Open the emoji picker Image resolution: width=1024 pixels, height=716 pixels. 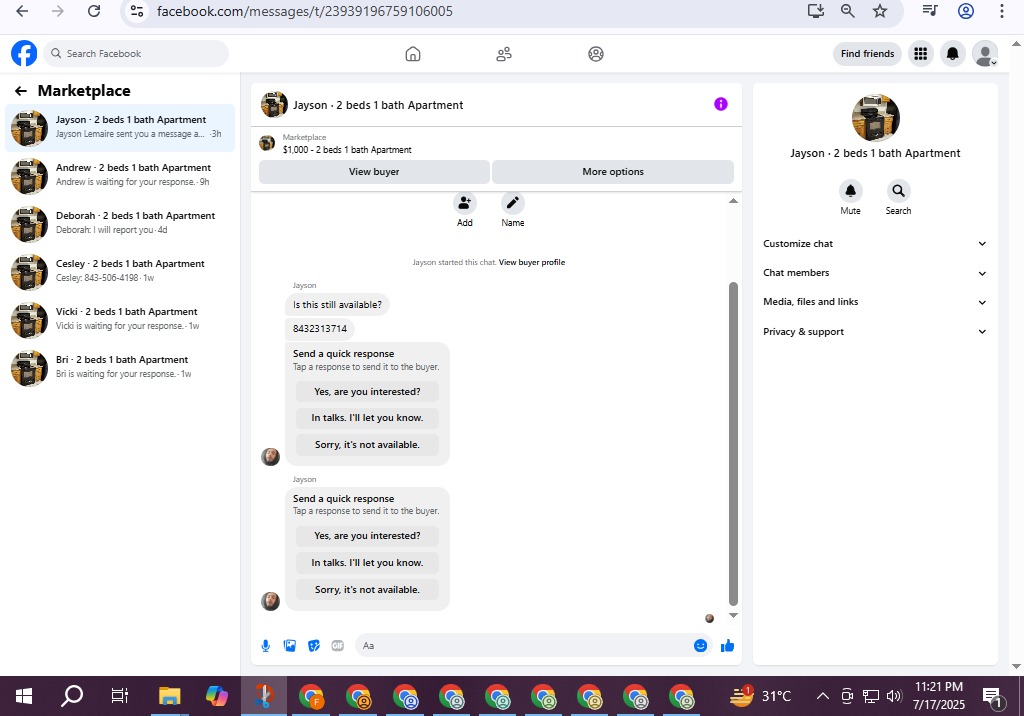click(700, 645)
